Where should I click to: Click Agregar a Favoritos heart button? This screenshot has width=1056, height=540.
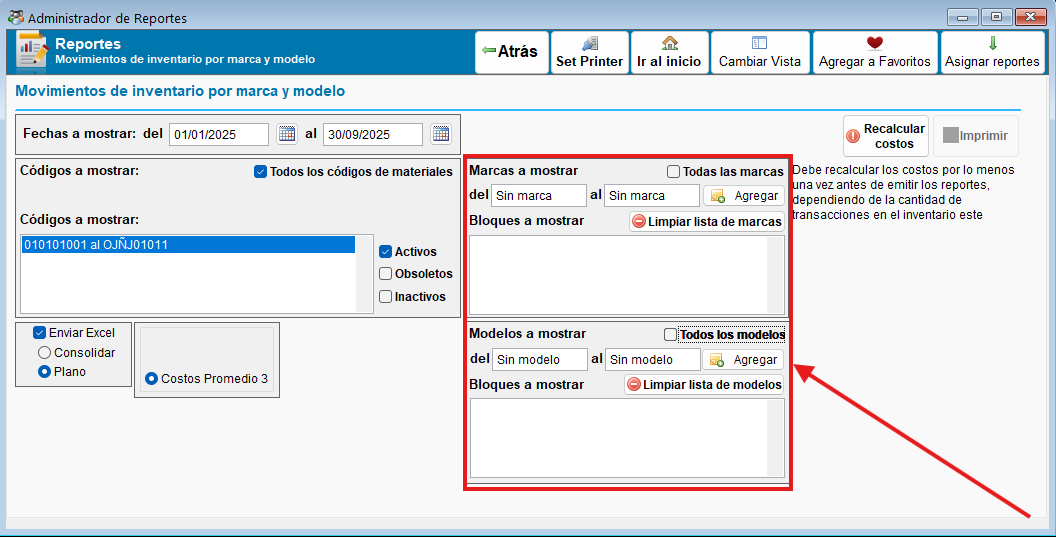(875, 52)
